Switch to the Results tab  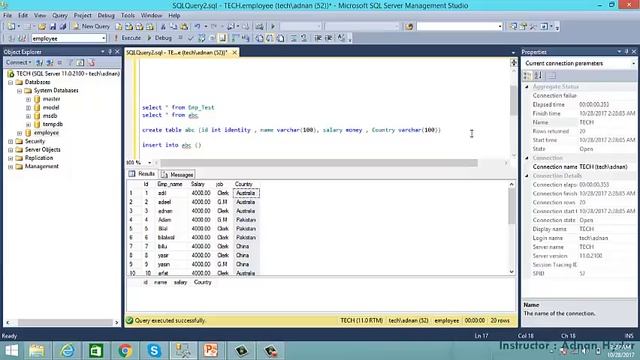pyautogui.click(x=142, y=174)
